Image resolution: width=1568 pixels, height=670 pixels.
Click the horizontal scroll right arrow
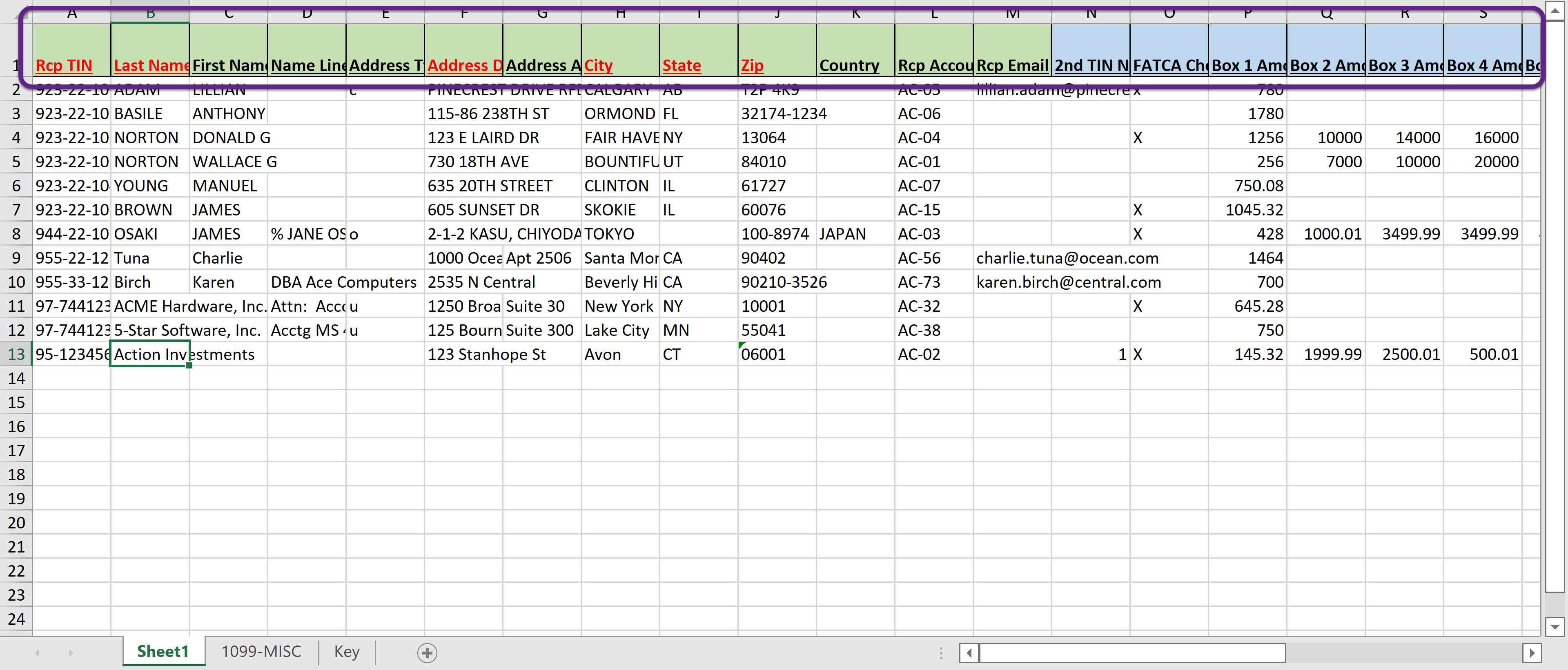click(1532, 653)
